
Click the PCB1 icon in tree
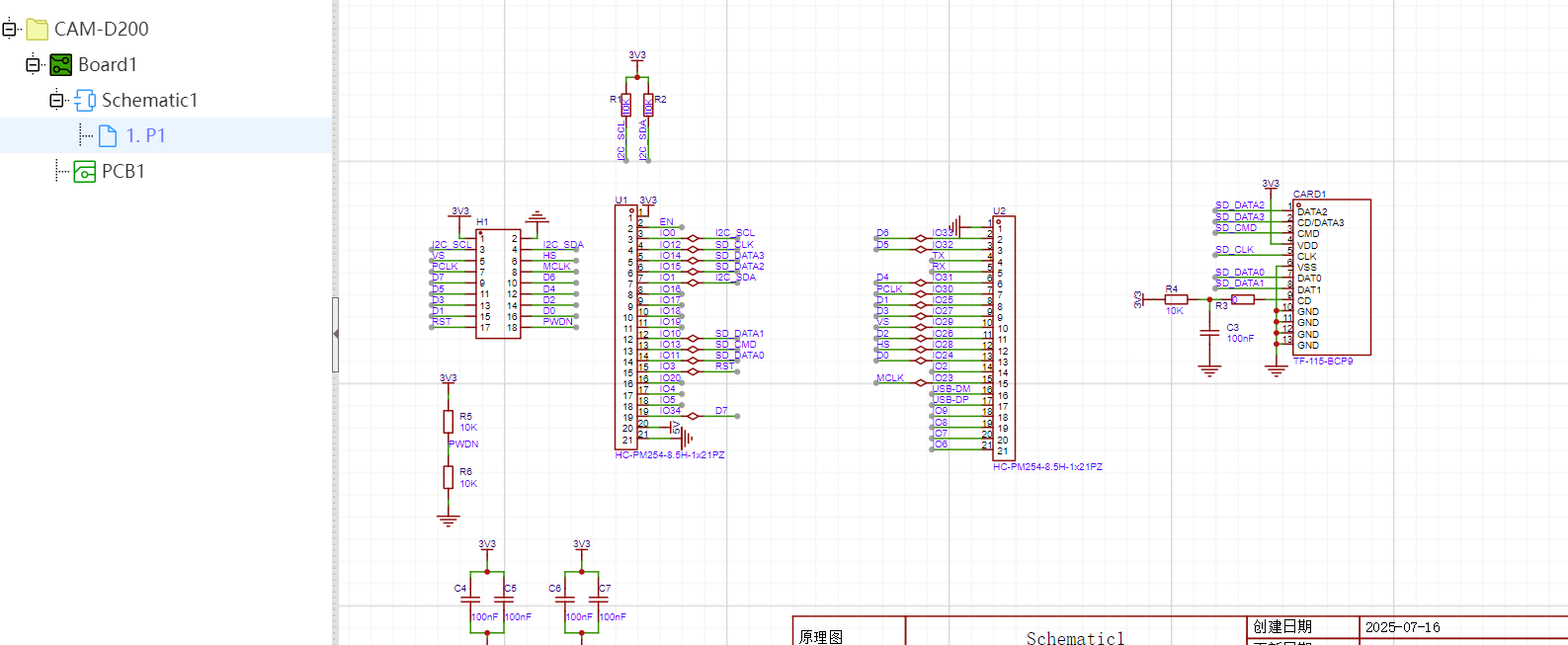(85, 172)
